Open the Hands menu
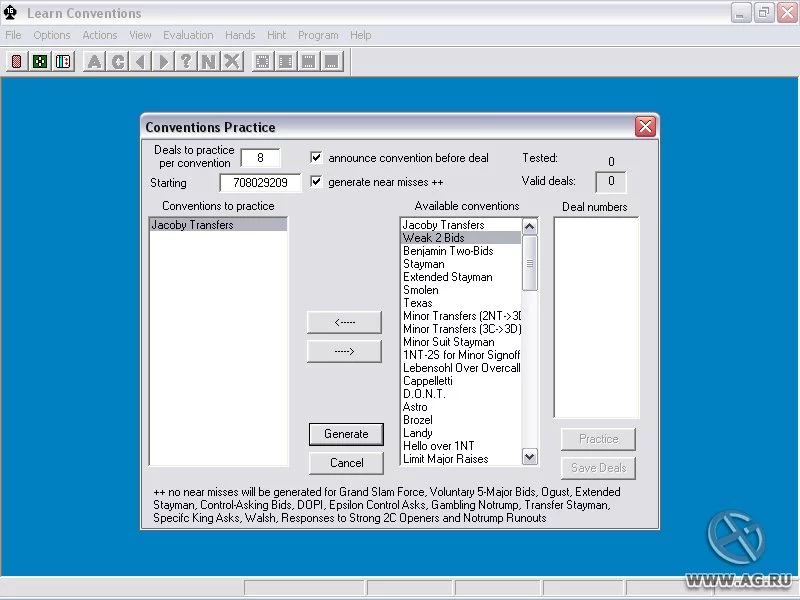The image size is (800, 600). click(x=240, y=35)
